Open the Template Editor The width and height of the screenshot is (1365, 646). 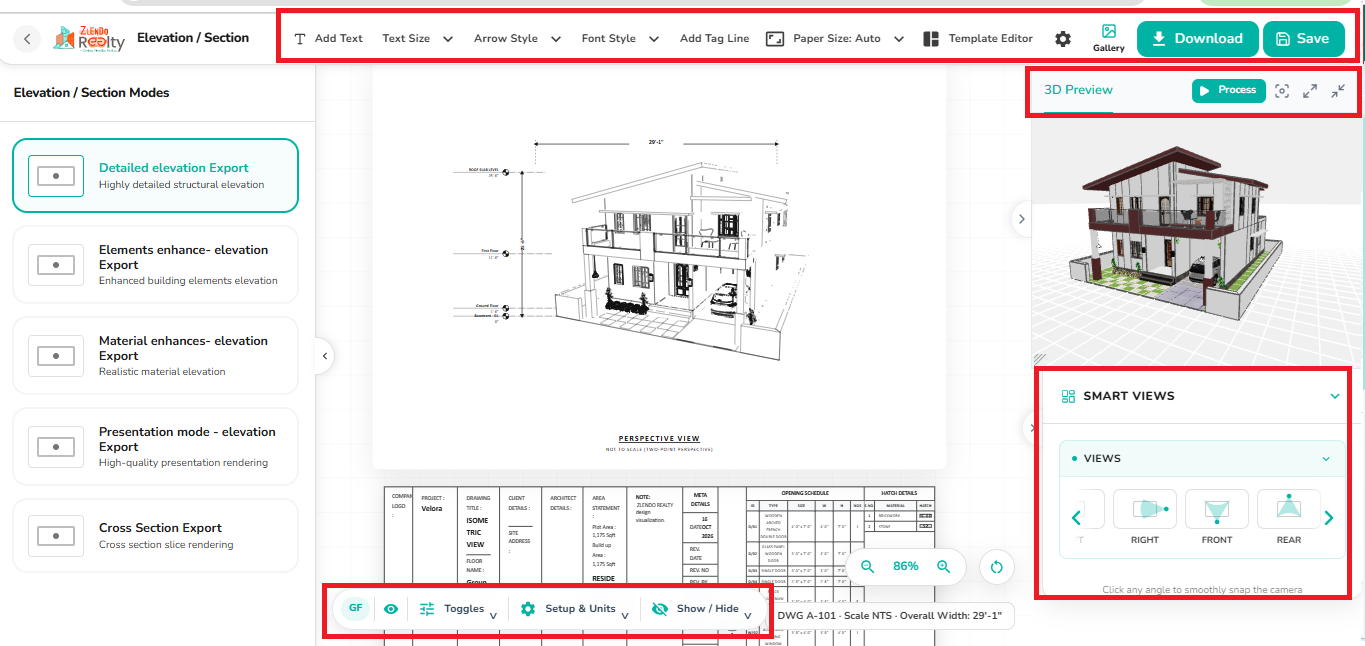coord(990,39)
